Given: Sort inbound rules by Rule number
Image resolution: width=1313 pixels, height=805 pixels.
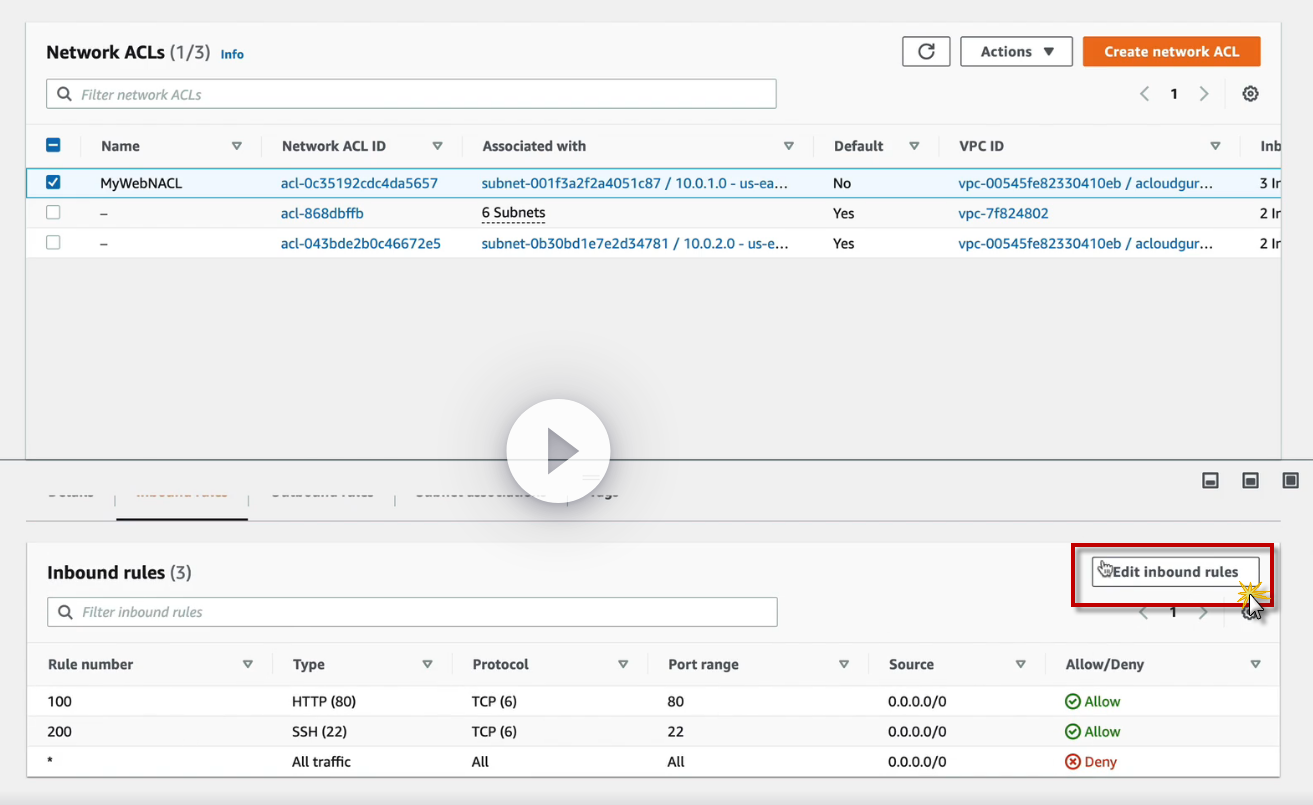Looking at the screenshot, I should click(248, 665).
